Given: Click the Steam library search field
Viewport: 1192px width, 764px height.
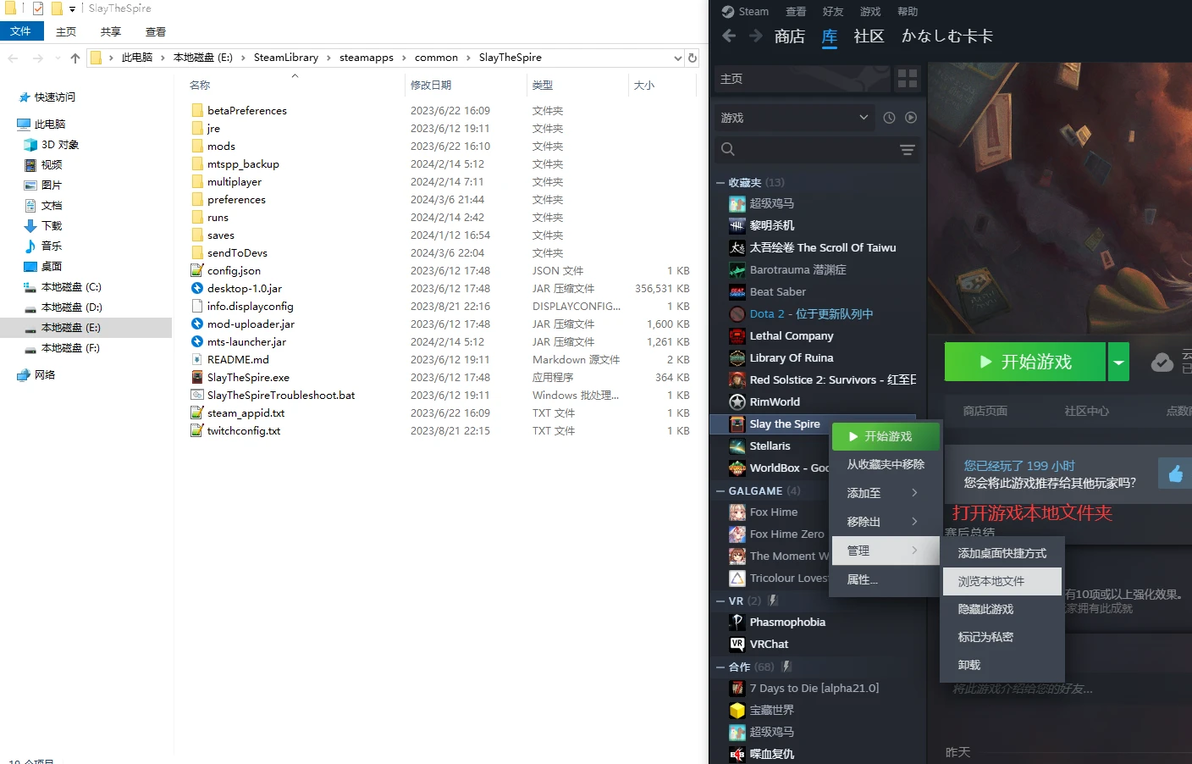Looking at the screenshot, I should tap(818, 150).
